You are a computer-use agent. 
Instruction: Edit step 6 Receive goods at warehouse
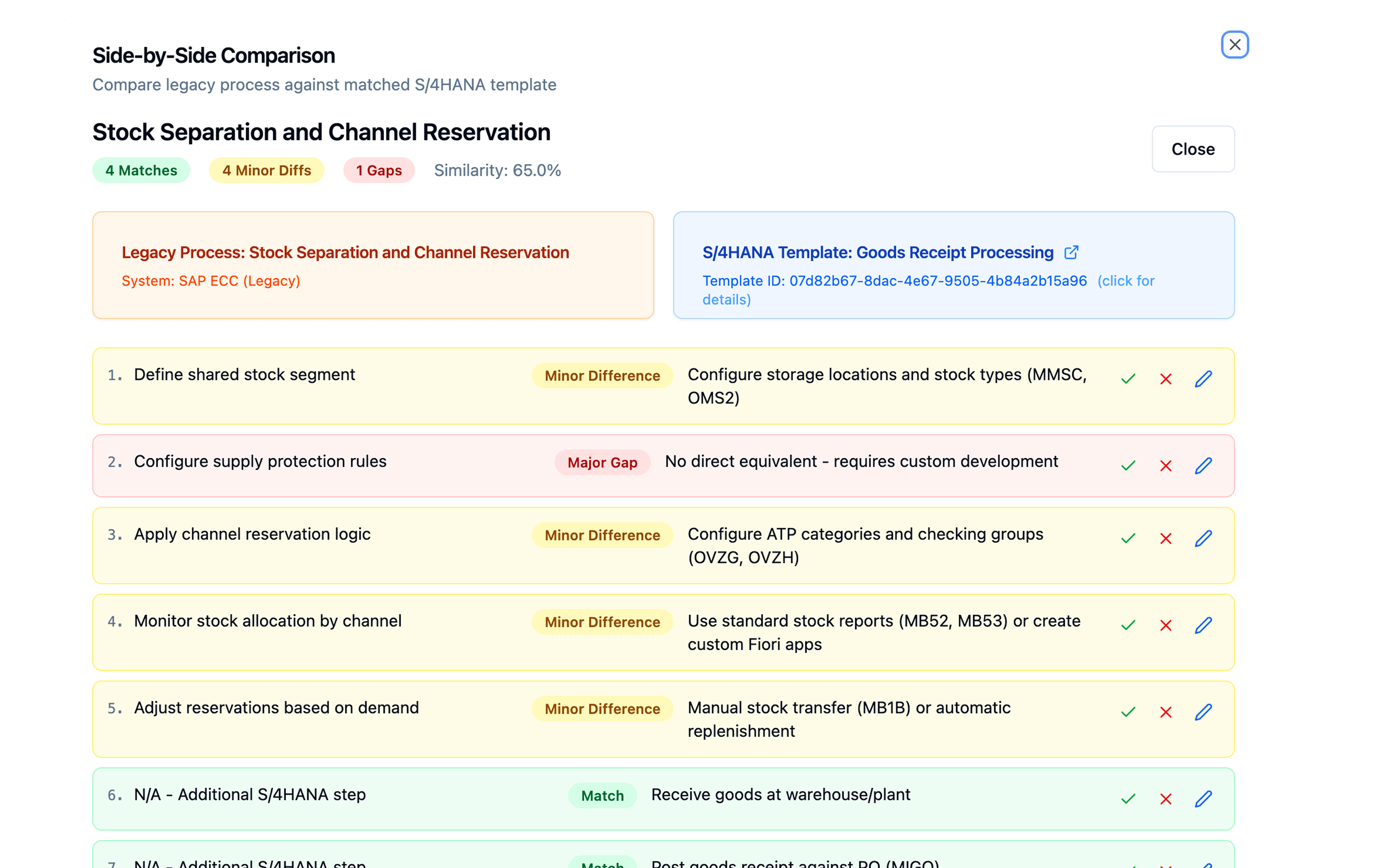pyautogui.click(x=1204, y=798)
